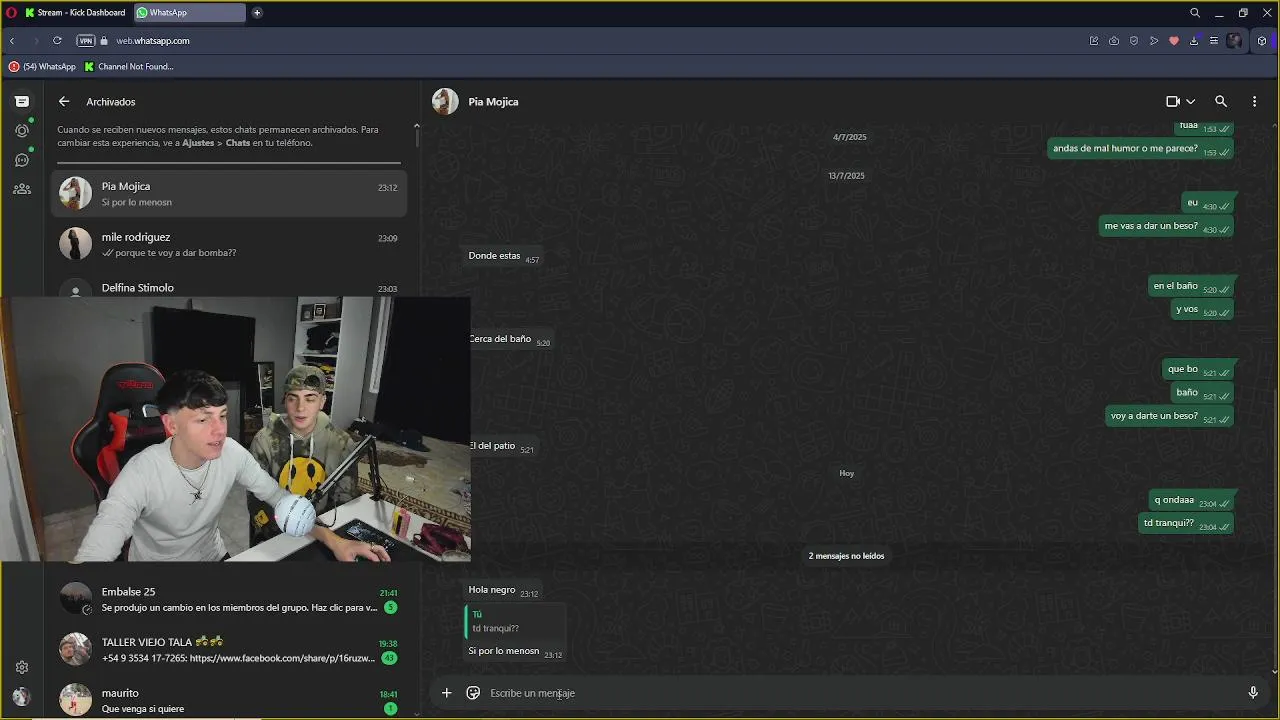
Task: Open the emoji and sticker picker
Action: (473, 693)
